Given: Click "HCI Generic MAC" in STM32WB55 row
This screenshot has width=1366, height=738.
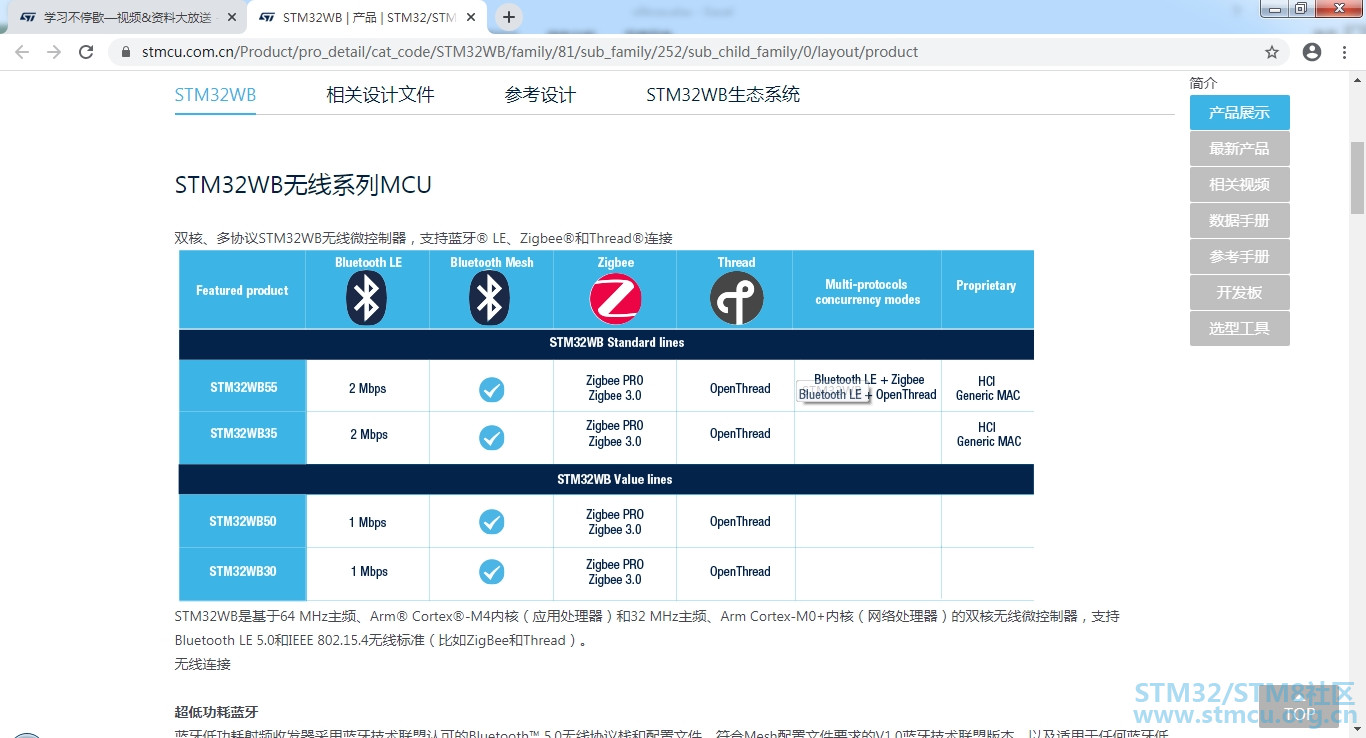Looking at the screenshot, I should (988, 388).
